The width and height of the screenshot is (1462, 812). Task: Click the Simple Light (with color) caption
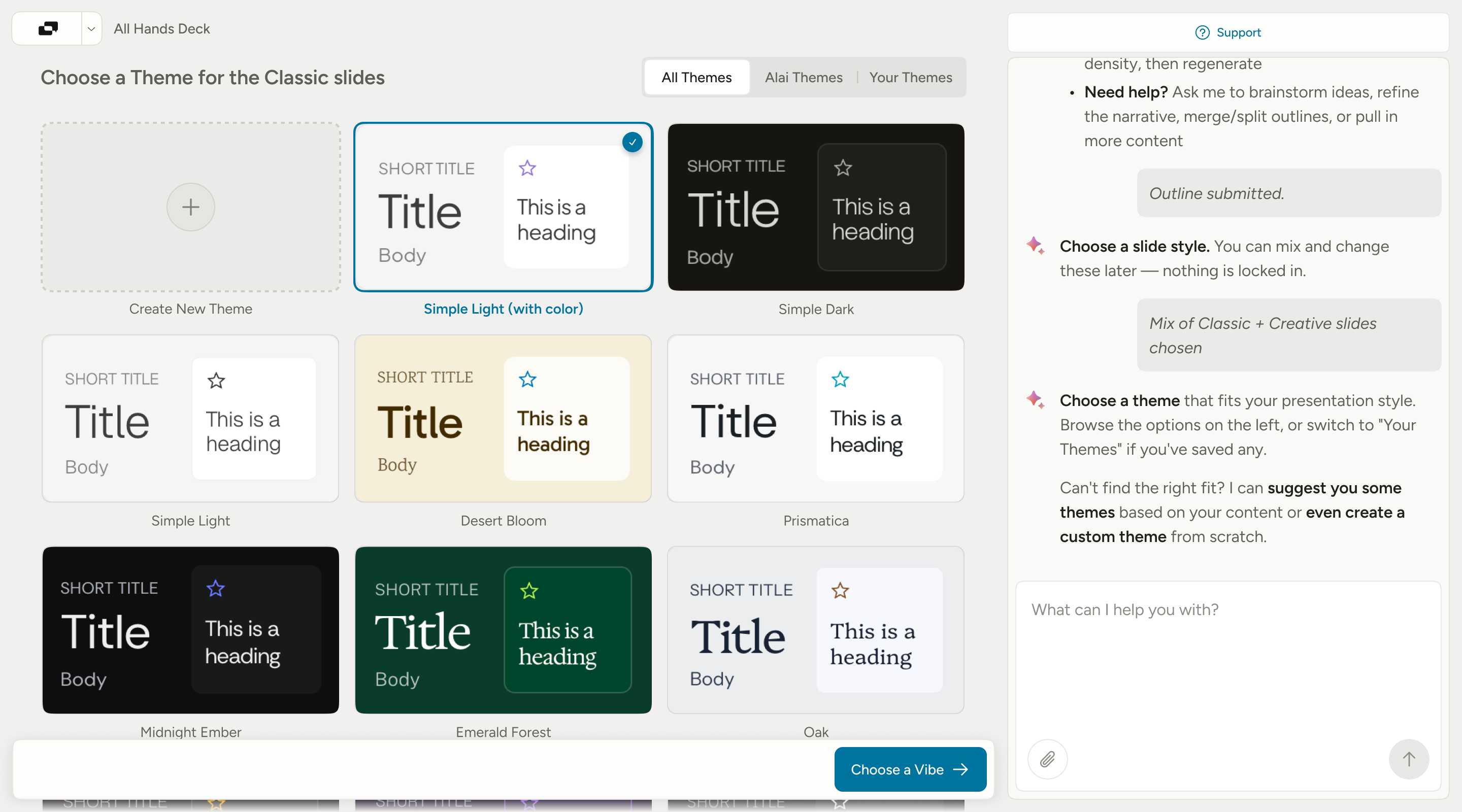(503, 309)
